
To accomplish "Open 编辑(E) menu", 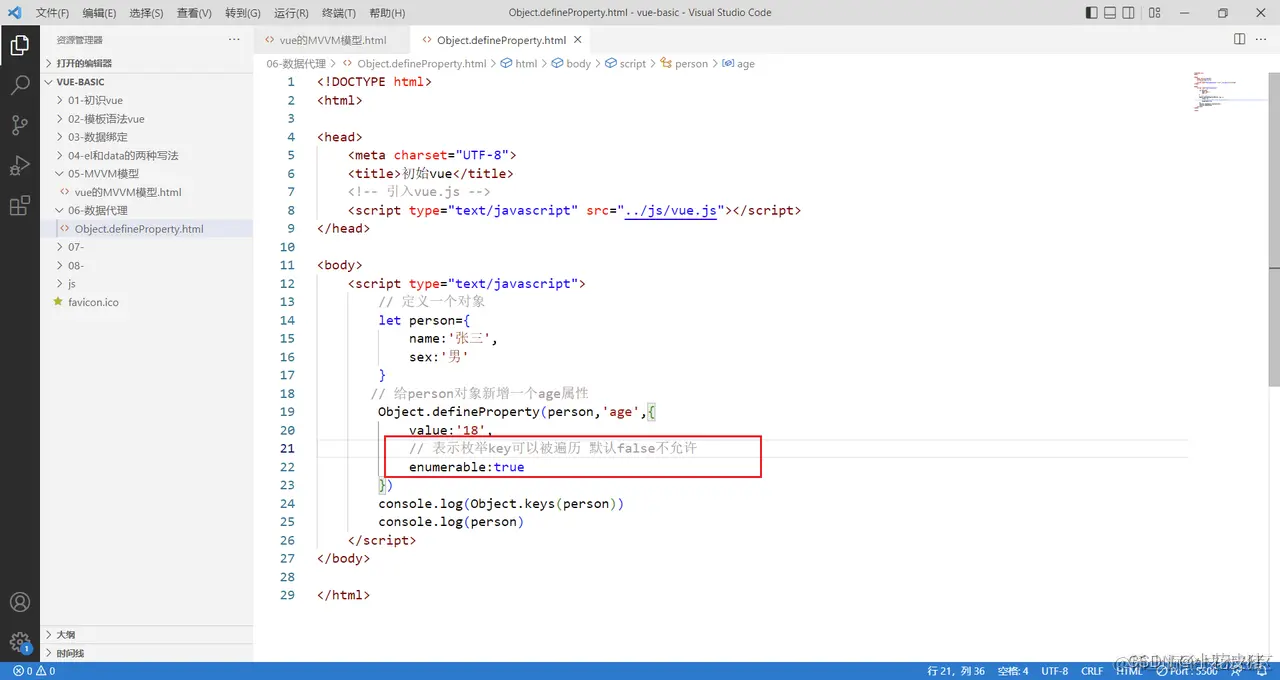I will (99, 13).
